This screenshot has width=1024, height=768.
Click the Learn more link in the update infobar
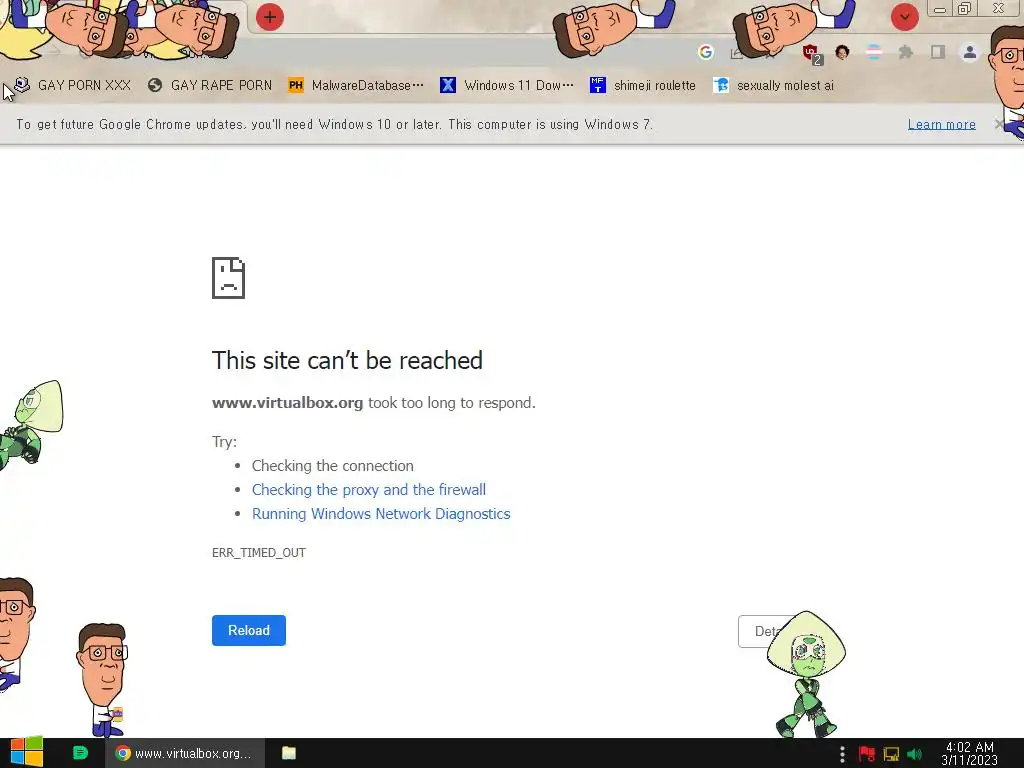[942, 124]
